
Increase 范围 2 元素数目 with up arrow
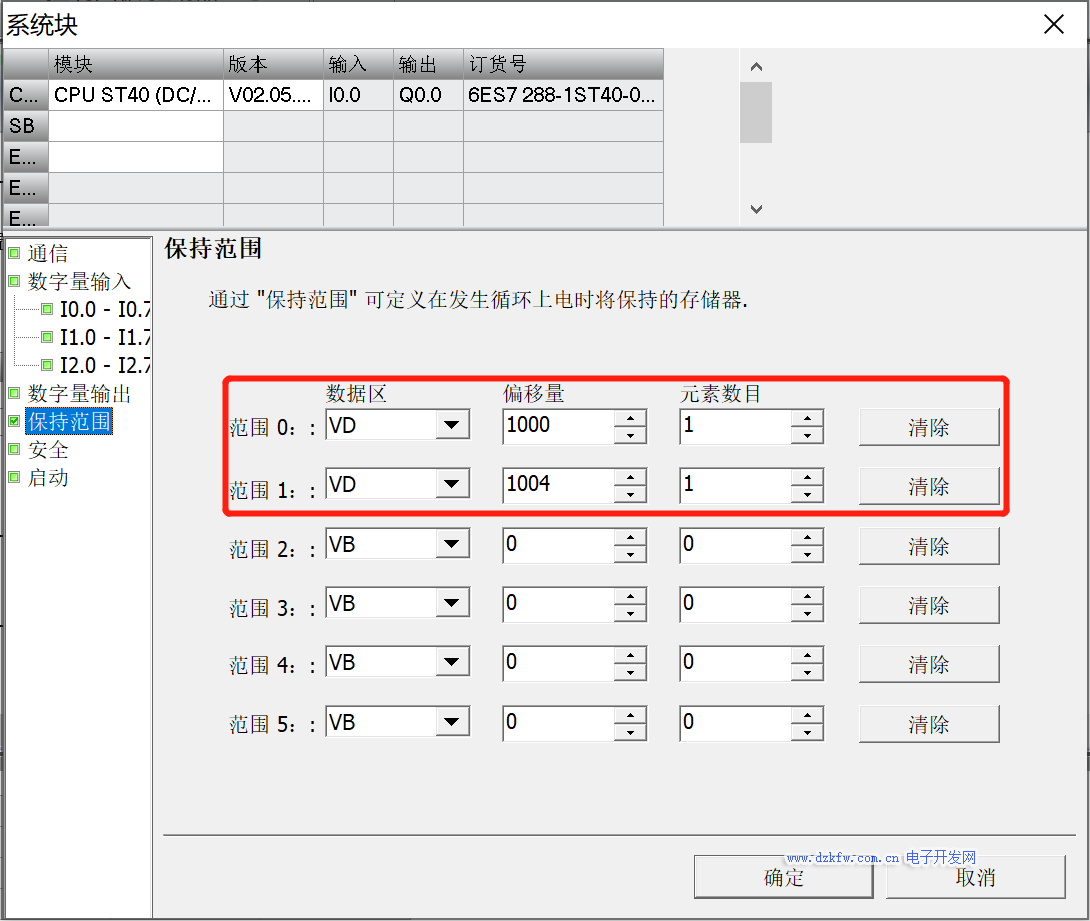(x=807, y=537)
